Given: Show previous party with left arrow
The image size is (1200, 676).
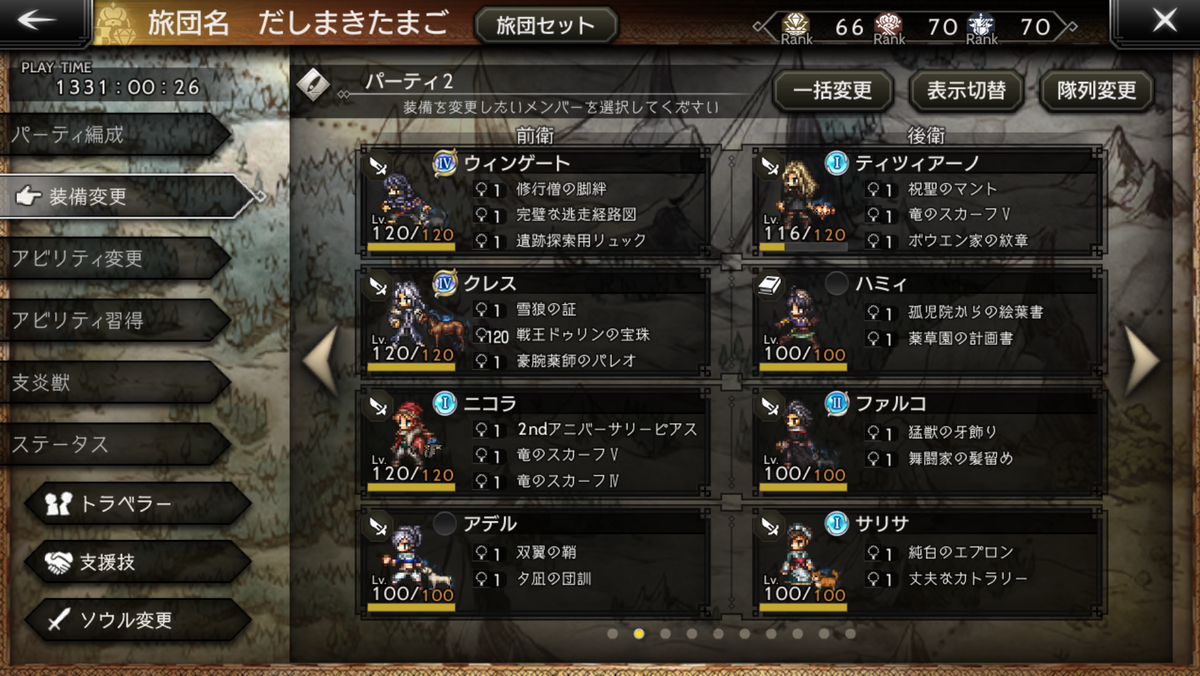Looking at the screenshot, I should (320, 360).
